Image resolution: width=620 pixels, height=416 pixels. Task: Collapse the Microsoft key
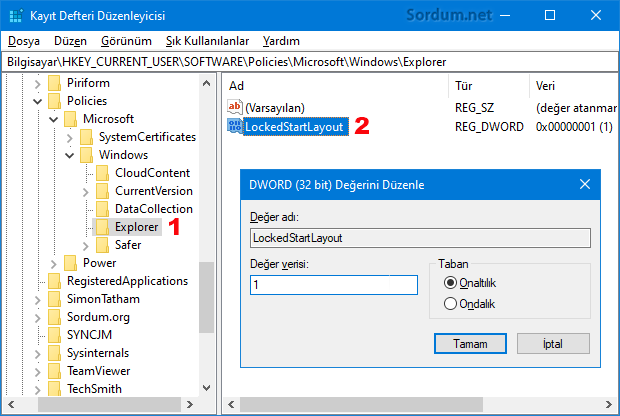pos(53,119)
